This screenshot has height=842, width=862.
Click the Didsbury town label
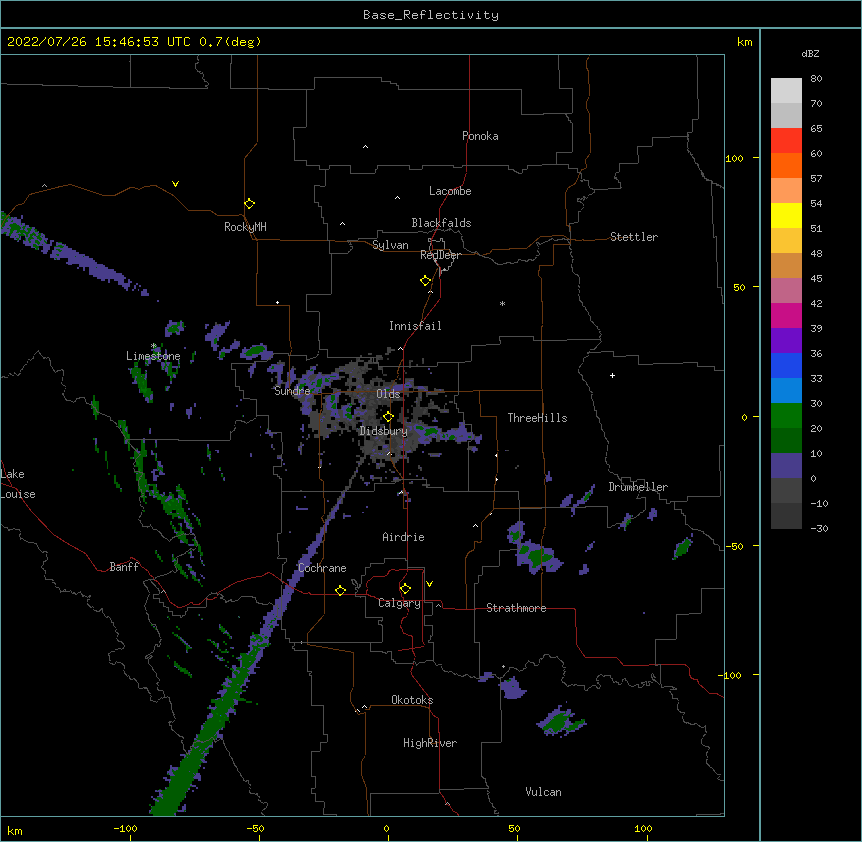[x=383, y=431]
